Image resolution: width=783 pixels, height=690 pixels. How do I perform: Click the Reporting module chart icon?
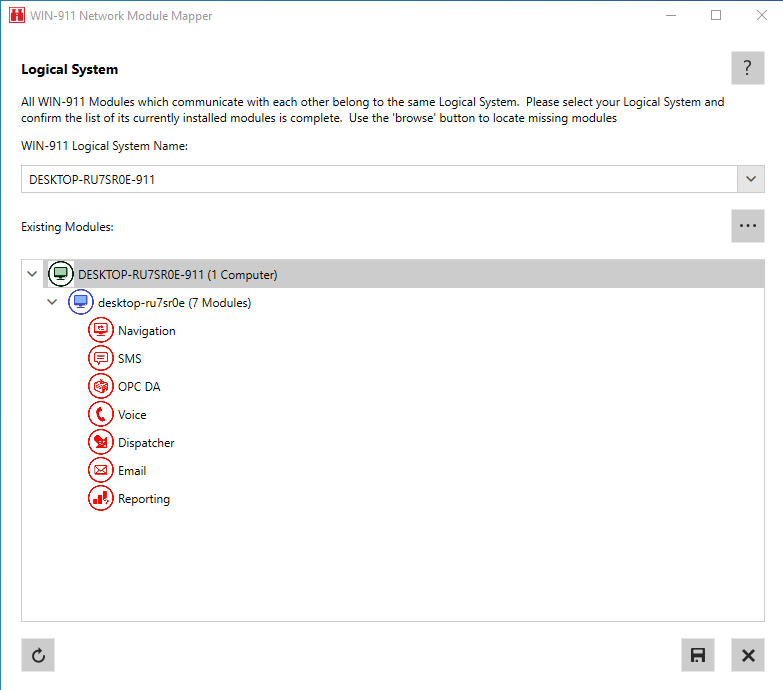pos(101,498)
